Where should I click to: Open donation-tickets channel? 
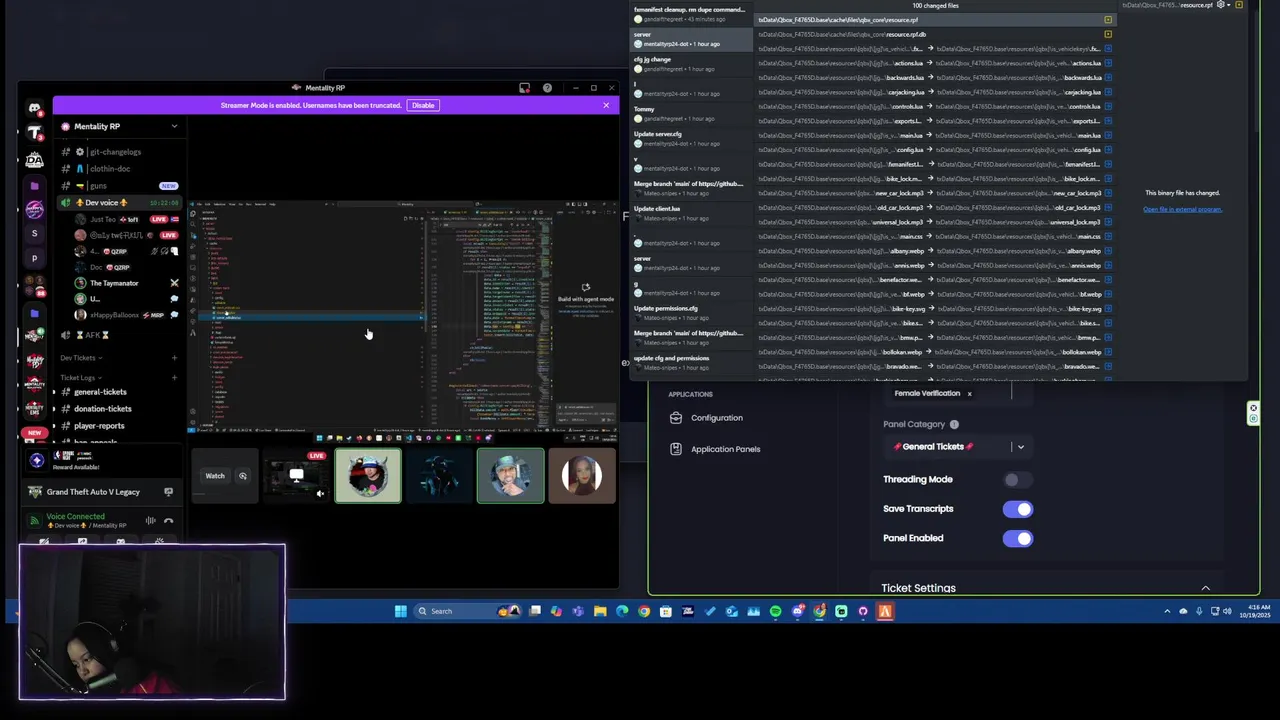tap(118, 409)
